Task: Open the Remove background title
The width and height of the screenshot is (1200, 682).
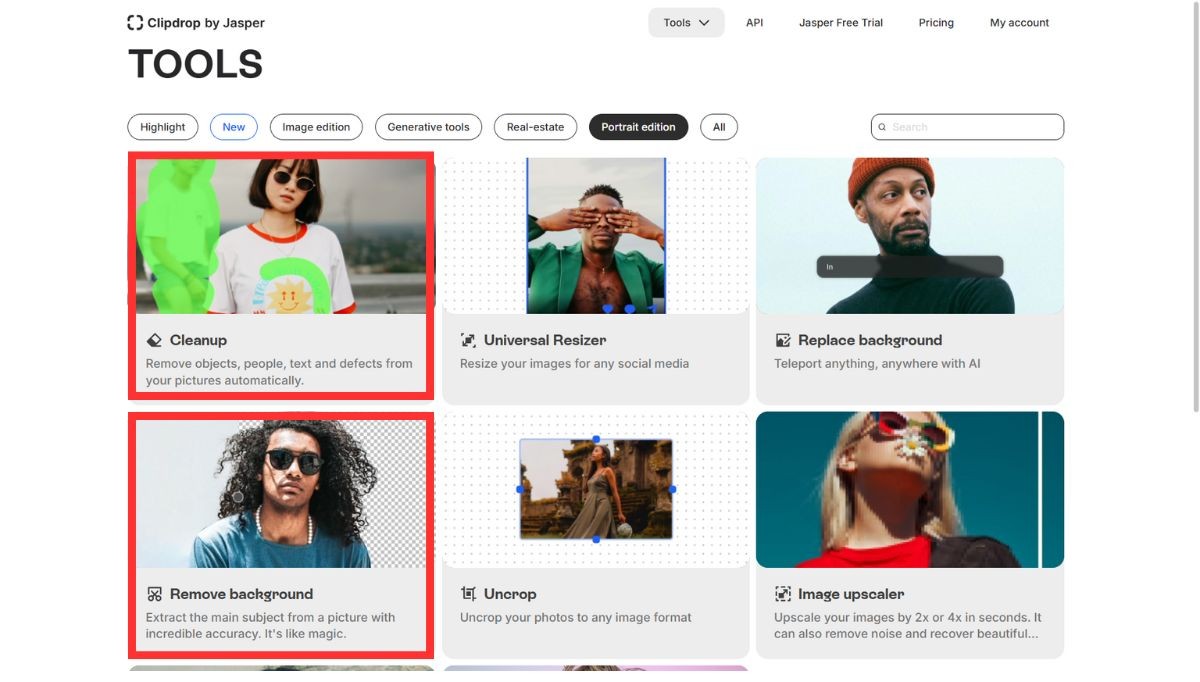Action: [x=241, y=594]
